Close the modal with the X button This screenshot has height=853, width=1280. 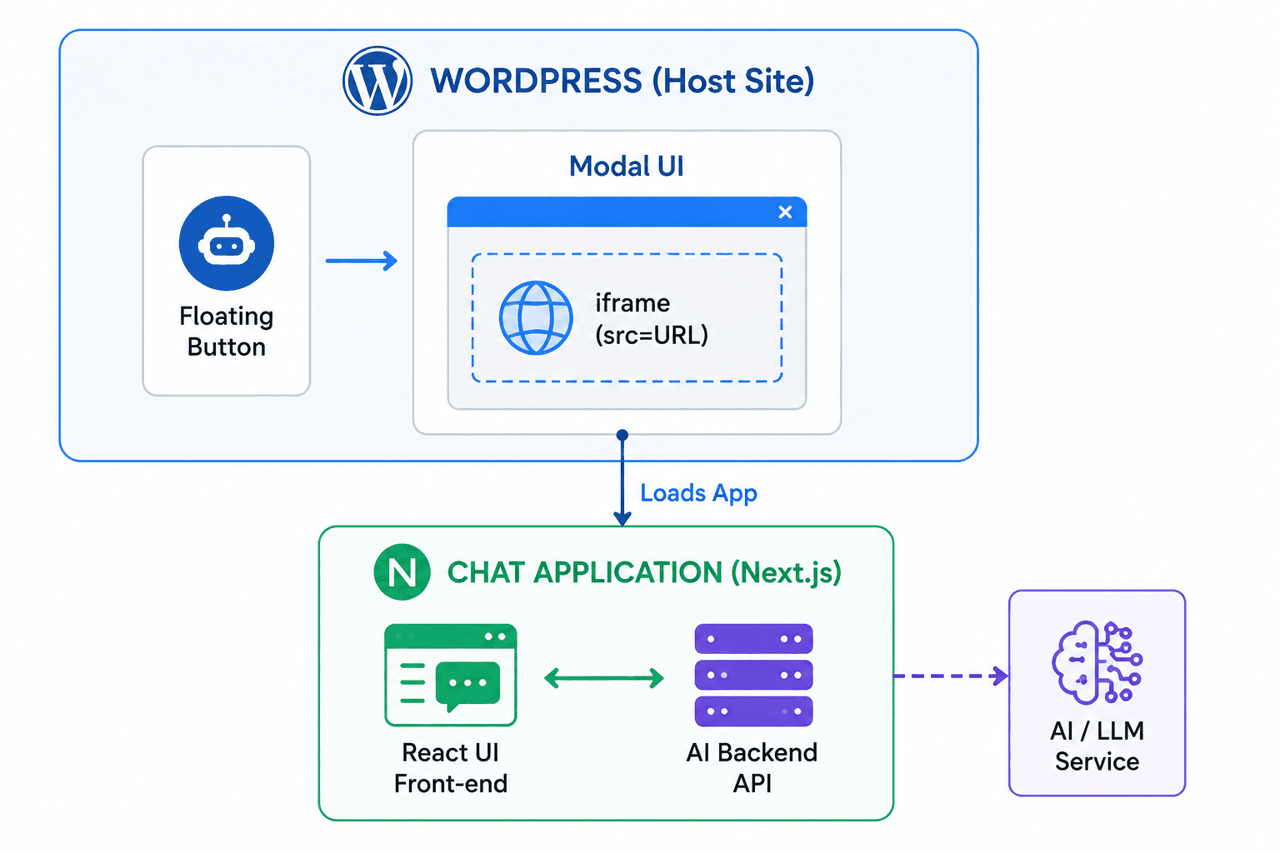(x=785, y=212)
